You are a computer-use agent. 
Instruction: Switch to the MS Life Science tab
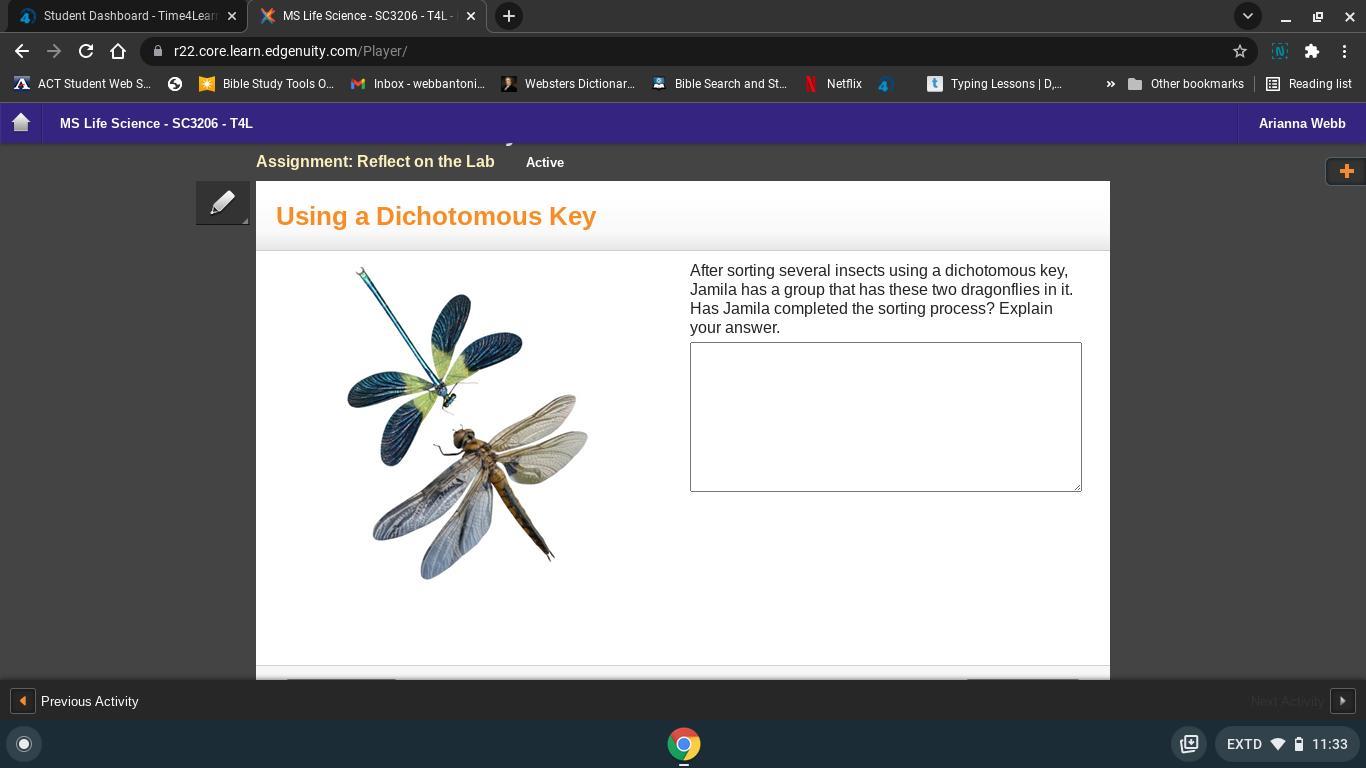367,16
